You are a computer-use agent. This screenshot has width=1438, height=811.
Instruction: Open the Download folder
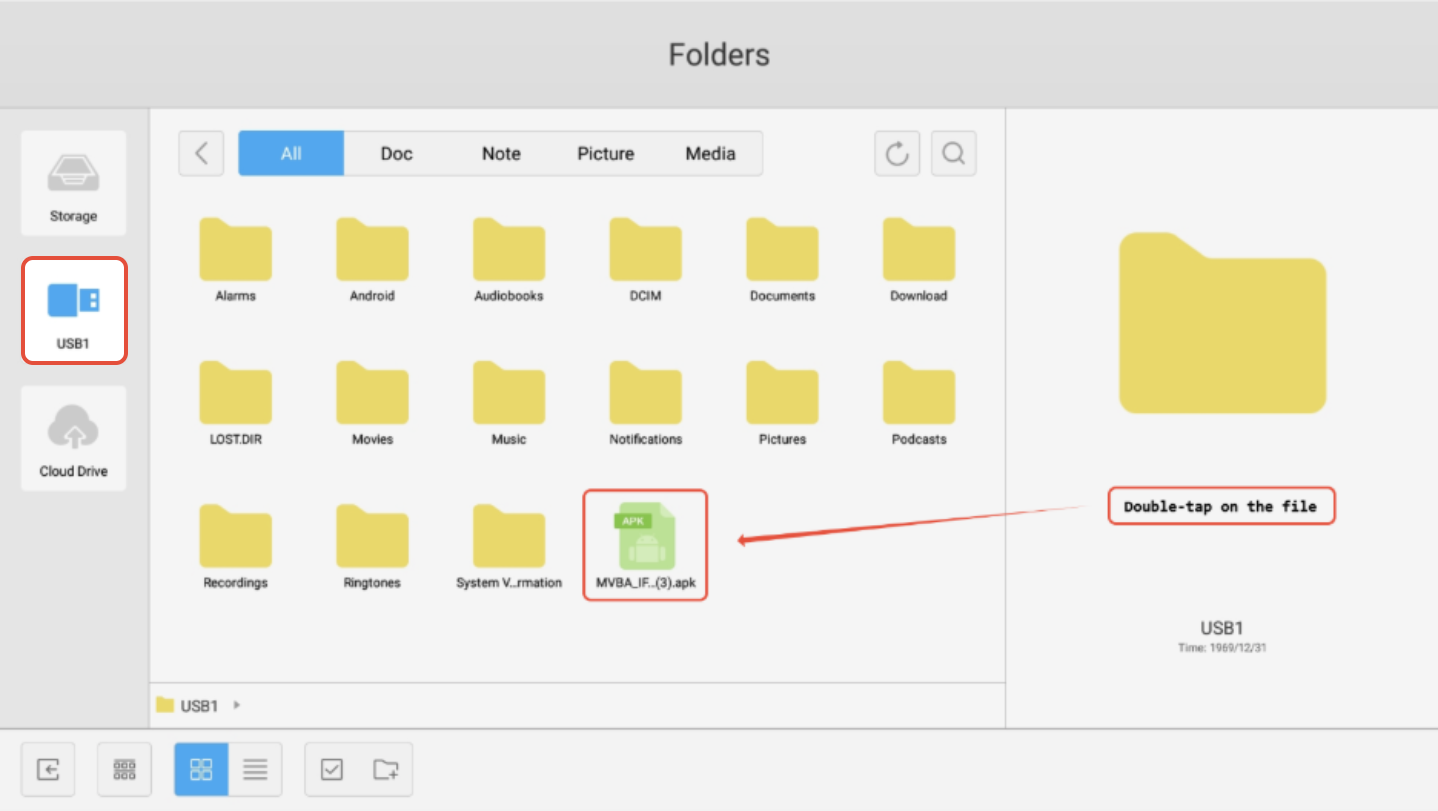coord(918,252)
